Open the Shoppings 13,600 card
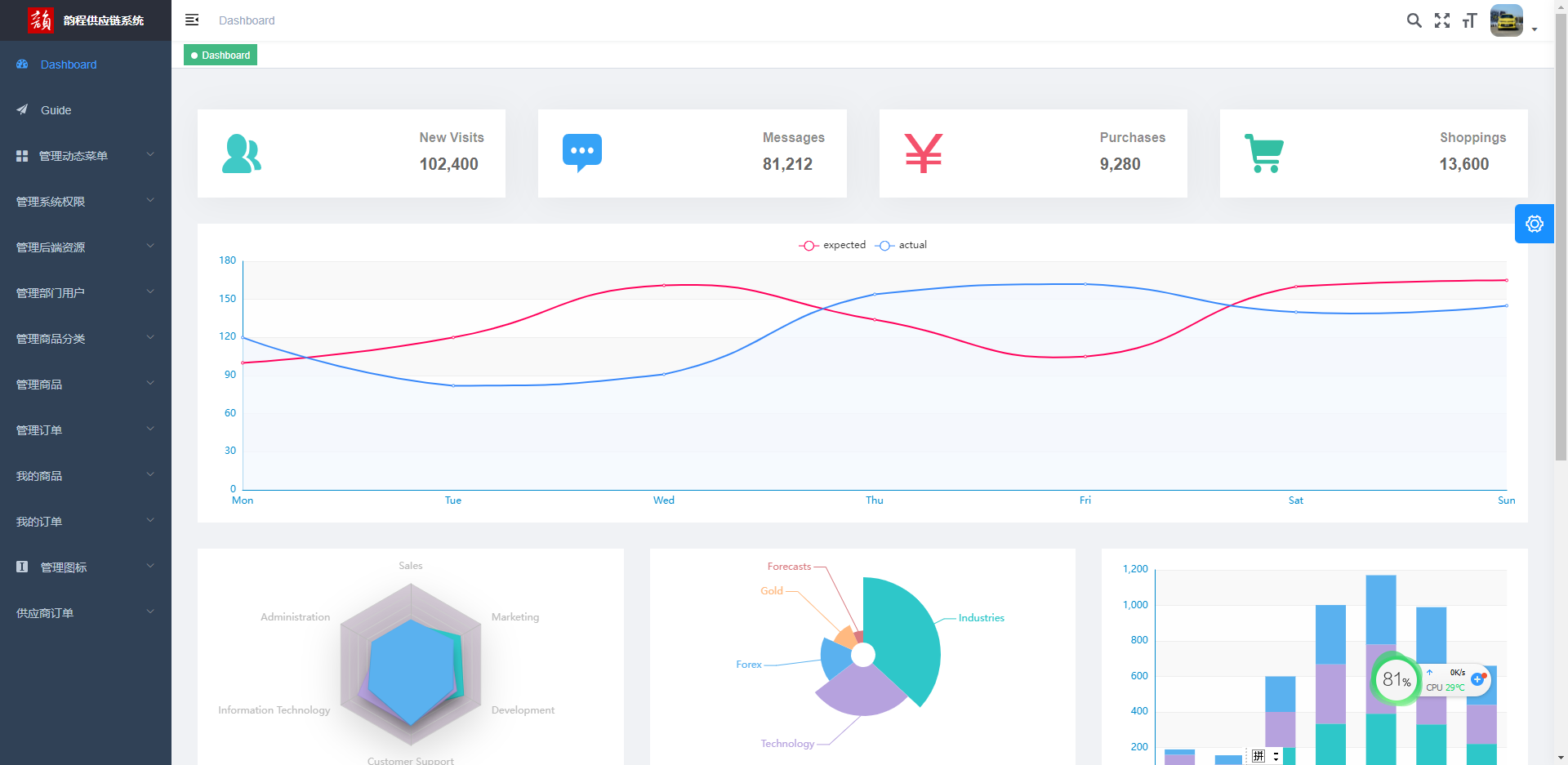Viewport: 1568px width, 765px height. coord(1374,153)
